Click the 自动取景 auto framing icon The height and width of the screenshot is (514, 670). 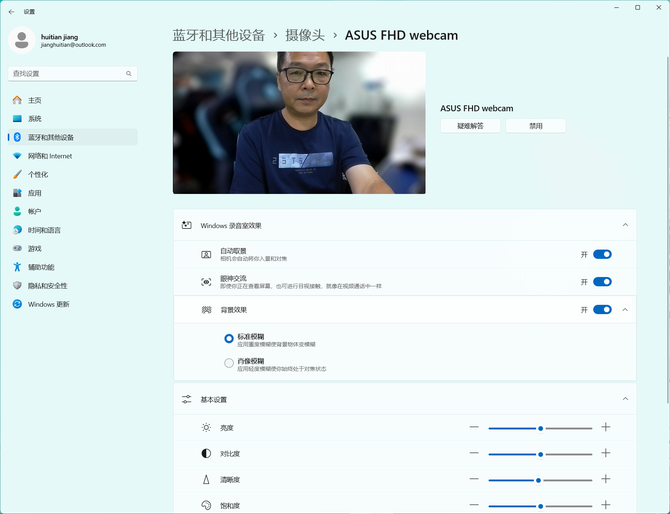click(x=206, y=255)
